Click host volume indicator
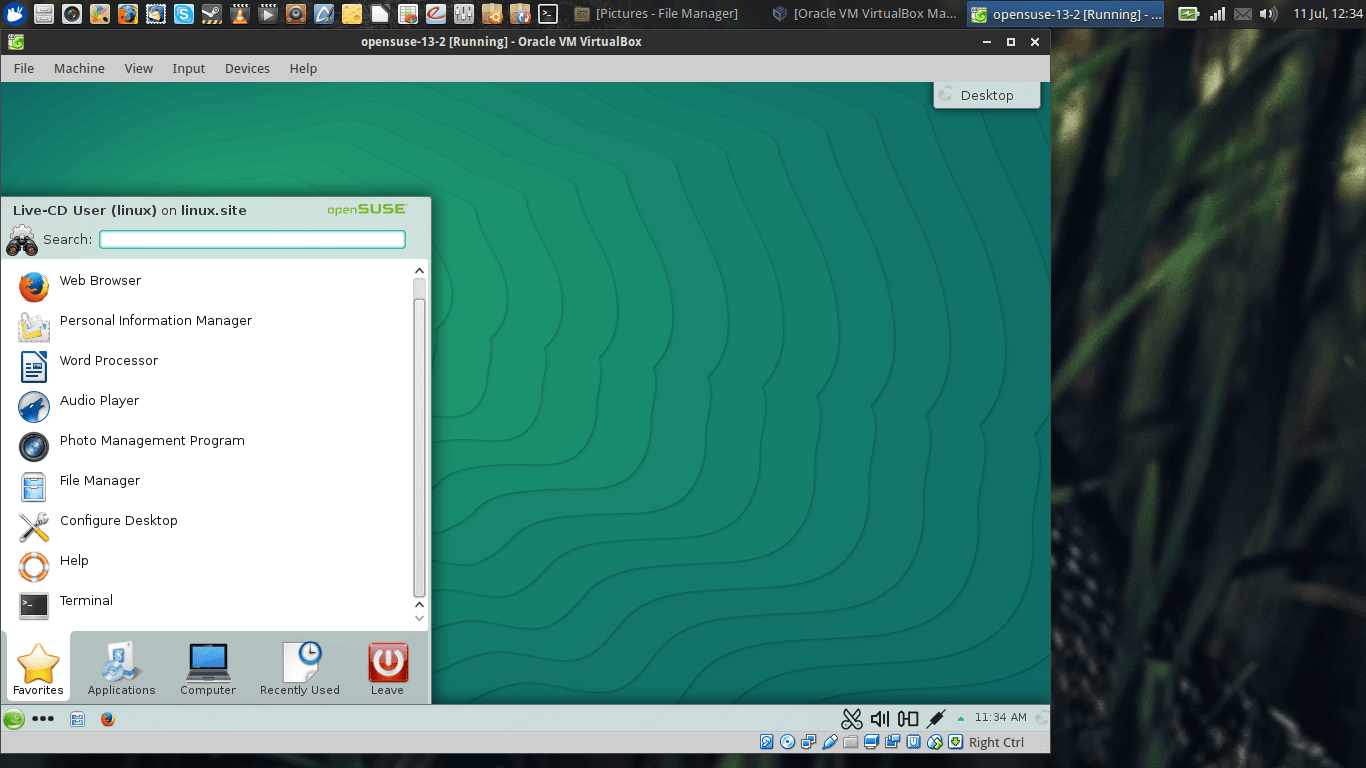The image size is (1366, 768). click(x=1268, y=14)
